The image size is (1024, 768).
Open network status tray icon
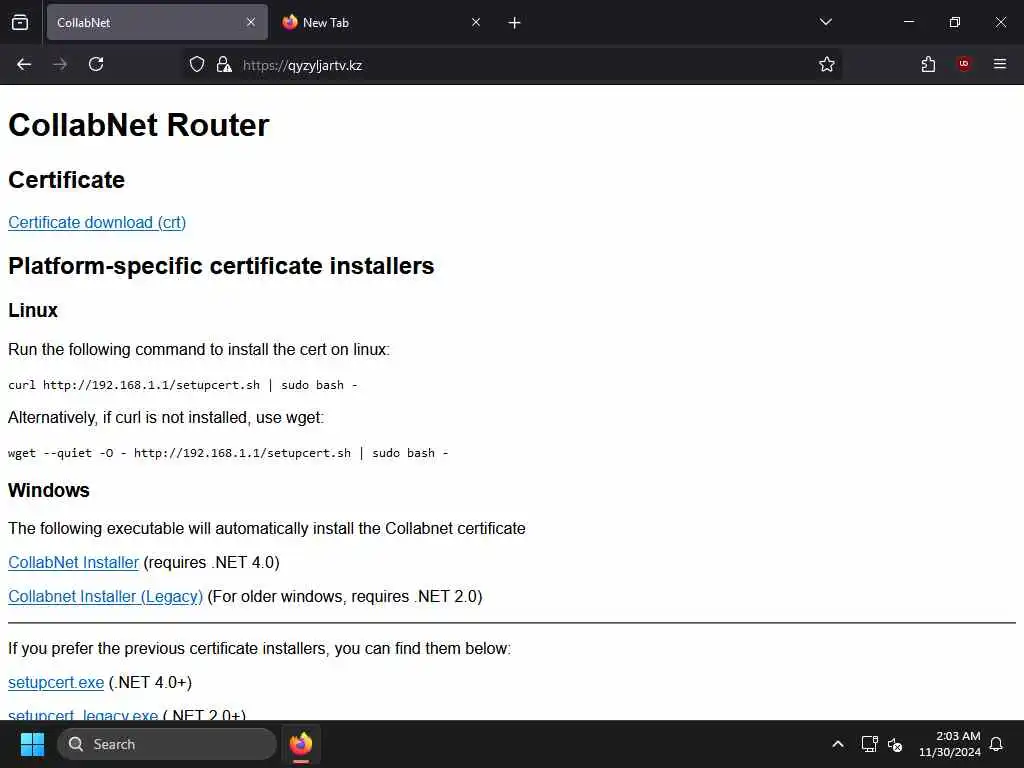[869, 744]
